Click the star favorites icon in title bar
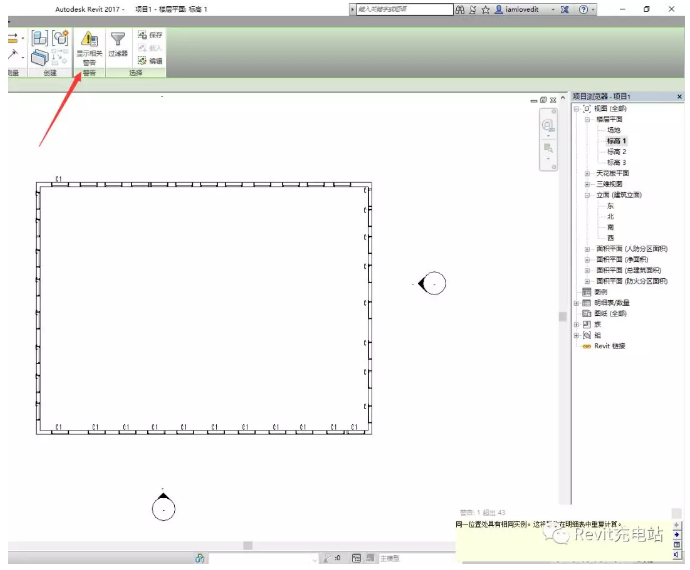This screenshot has height=570, width=690. pos(485,9)
